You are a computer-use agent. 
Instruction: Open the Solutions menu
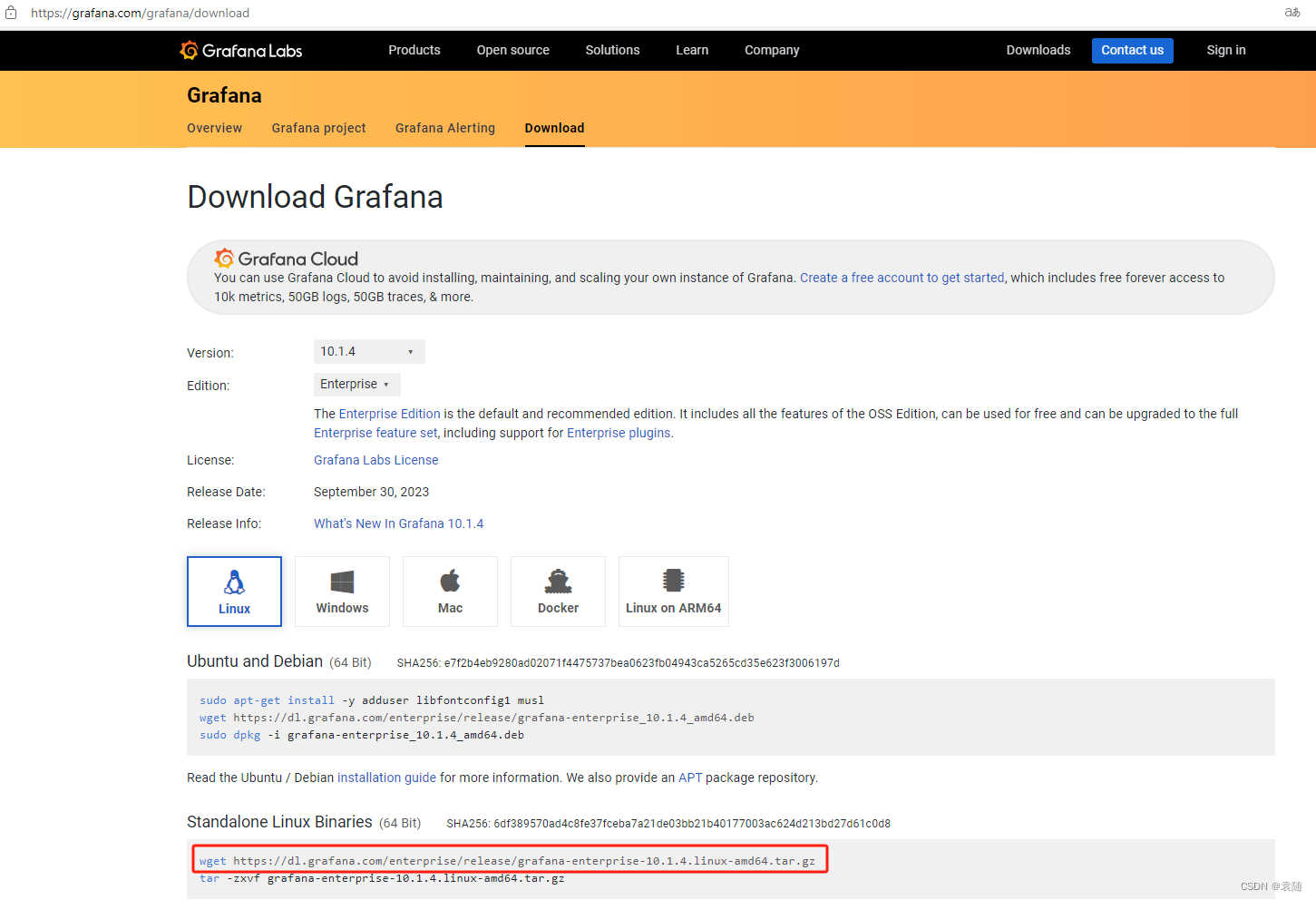click(x=612, y=50)
